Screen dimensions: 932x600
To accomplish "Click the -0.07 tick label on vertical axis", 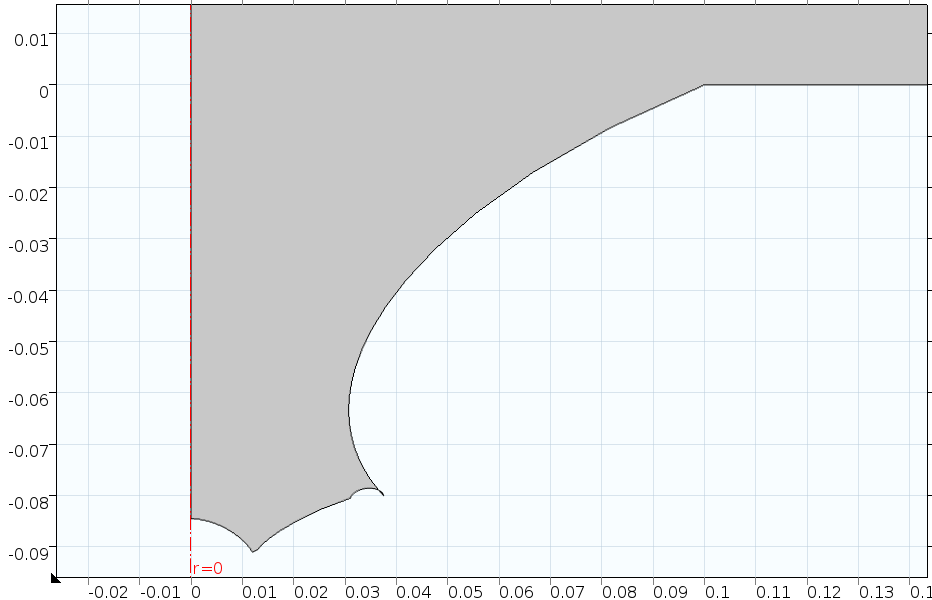I will pyautogui.click(x=29, y=450).
